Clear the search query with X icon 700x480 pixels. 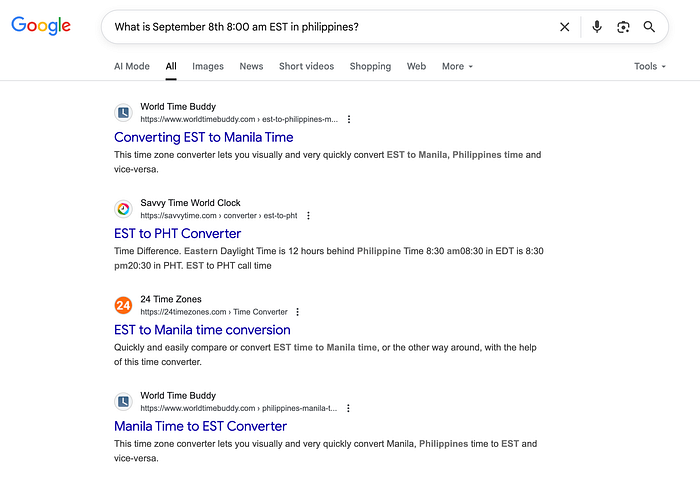click(564, 27)
